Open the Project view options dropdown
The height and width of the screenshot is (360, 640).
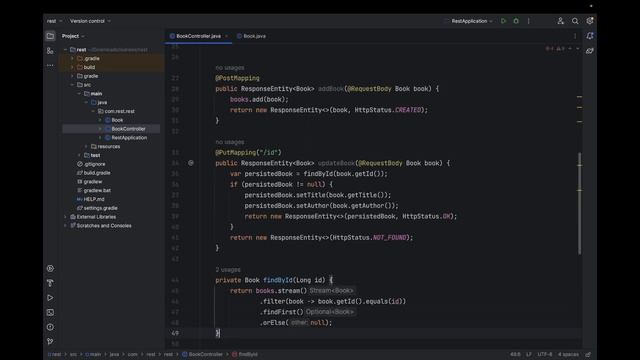point(73,36)
